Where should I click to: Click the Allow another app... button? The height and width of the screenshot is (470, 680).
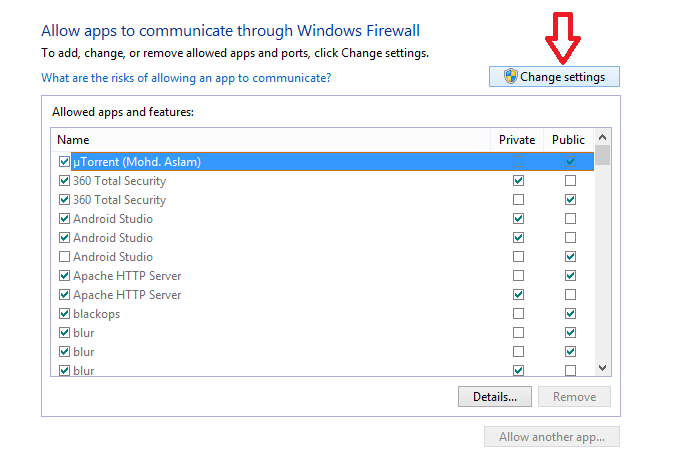pyautogui.click(x=552, y=437)
